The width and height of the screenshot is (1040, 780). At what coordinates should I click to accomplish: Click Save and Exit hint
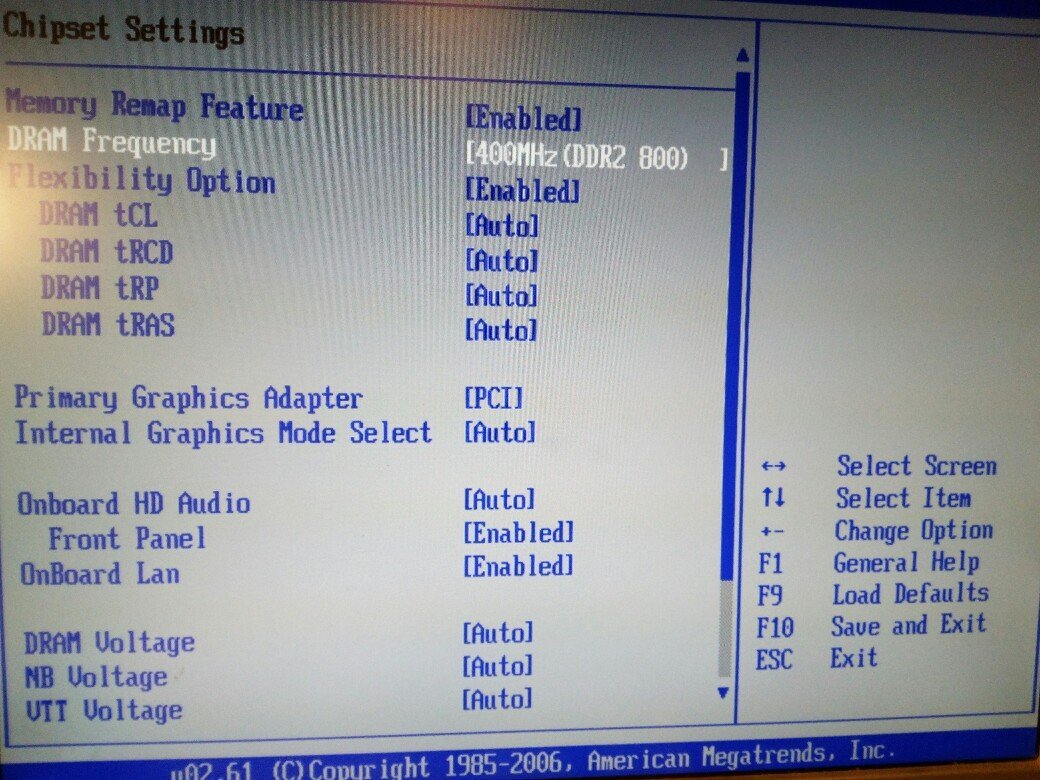tap(908, 625)
